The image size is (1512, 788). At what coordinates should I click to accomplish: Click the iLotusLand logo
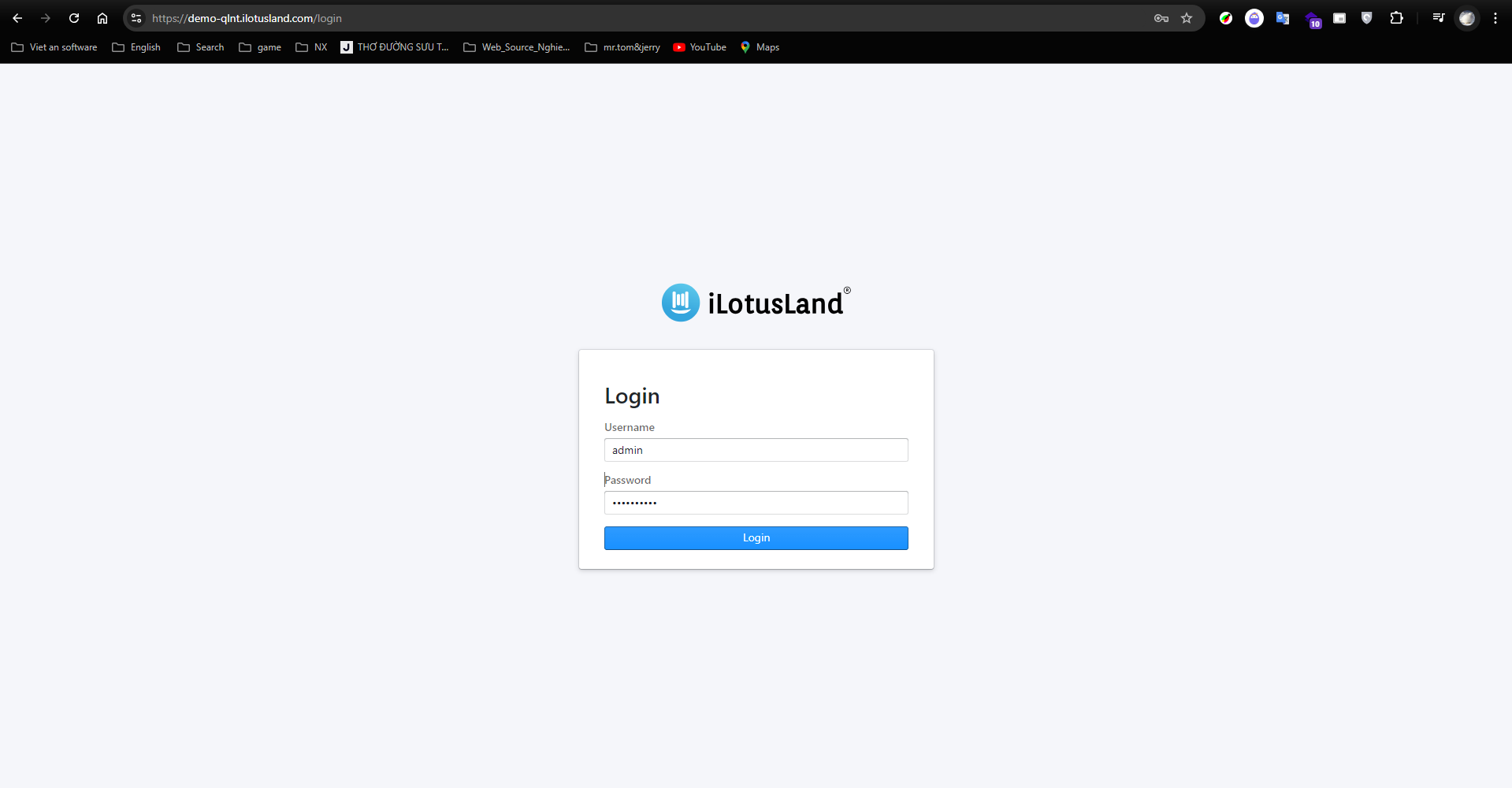click(x=756, y=303)
